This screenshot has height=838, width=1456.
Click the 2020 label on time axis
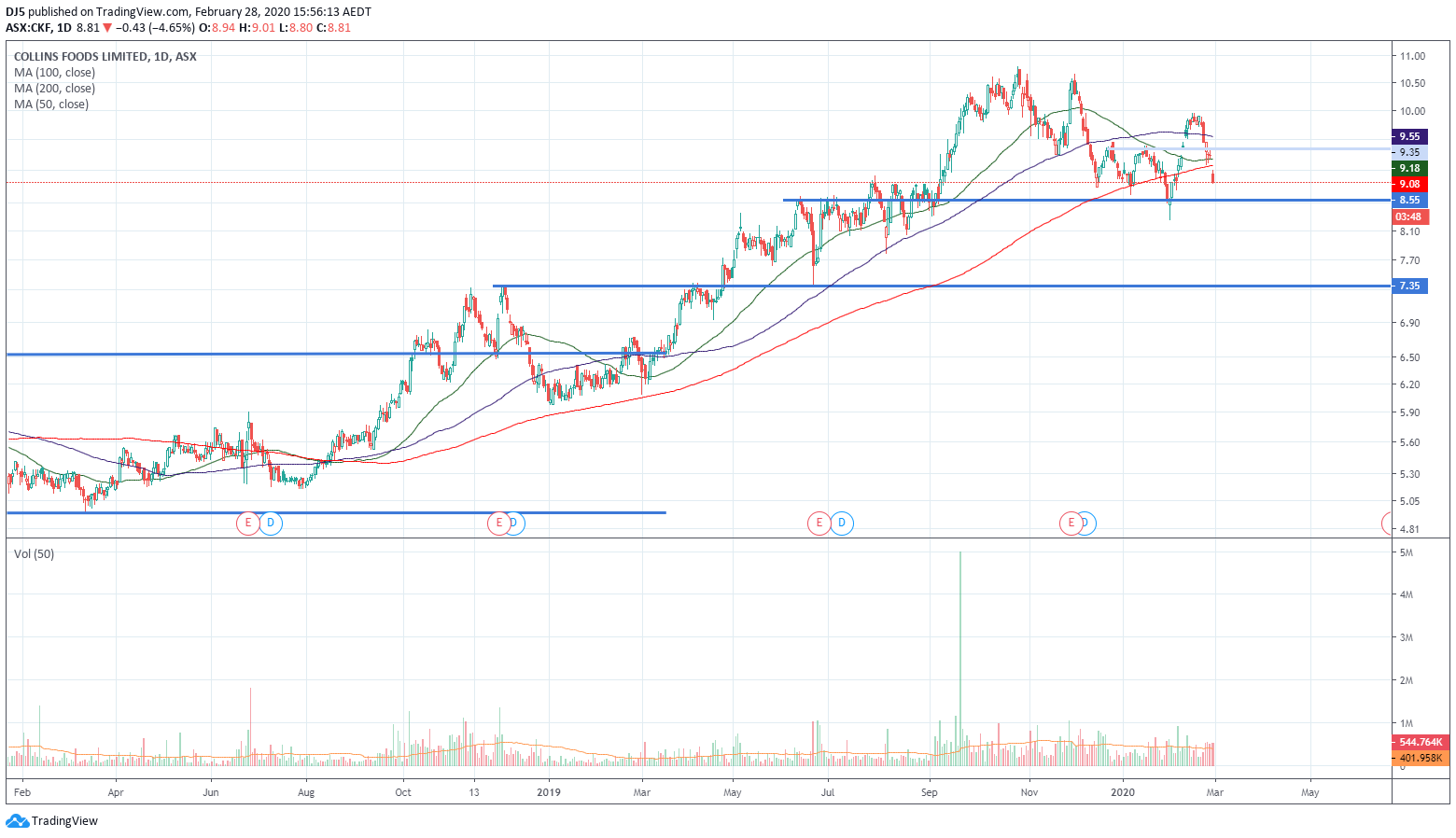tap(1122, 792)
